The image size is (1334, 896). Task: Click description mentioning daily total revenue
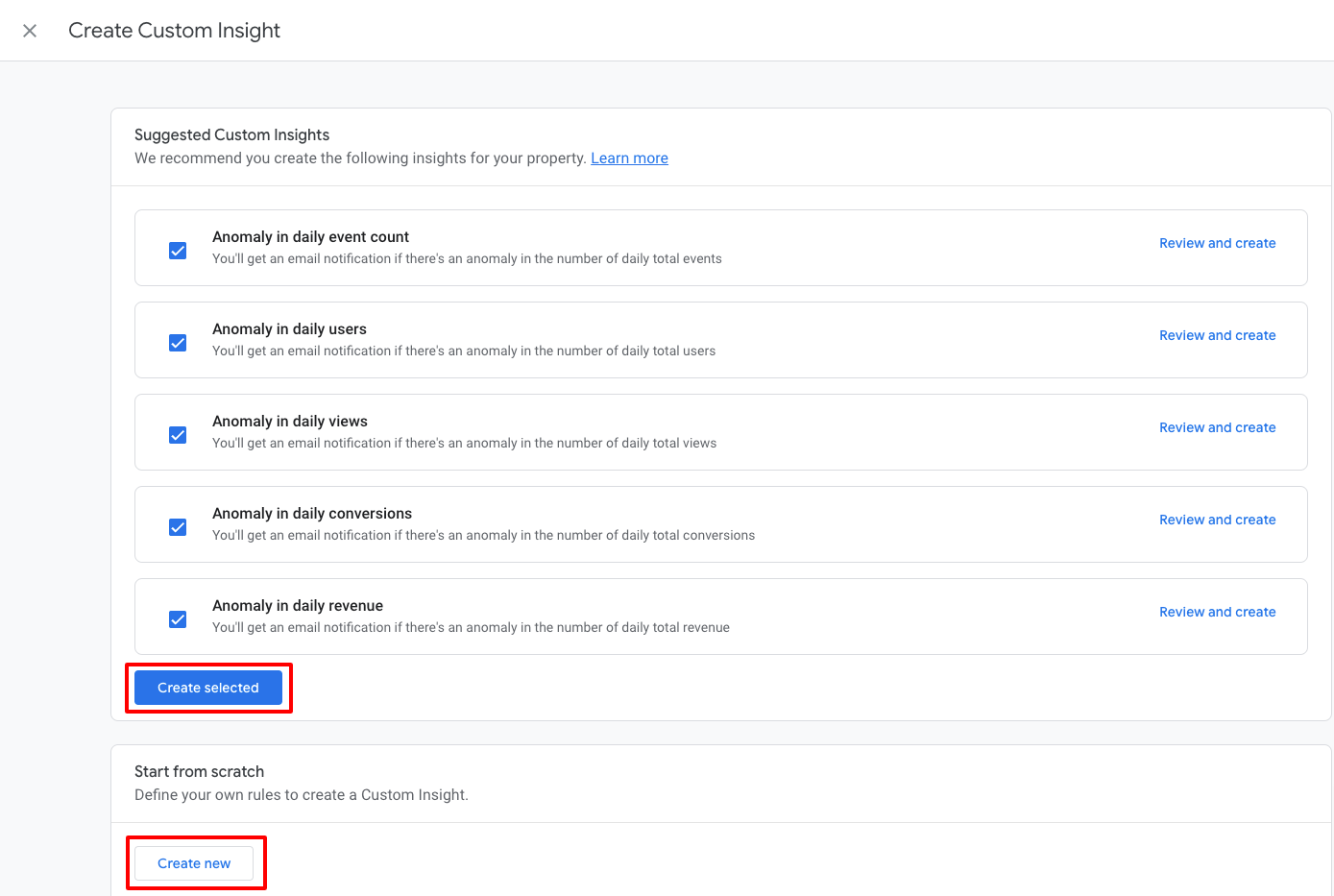471,627
